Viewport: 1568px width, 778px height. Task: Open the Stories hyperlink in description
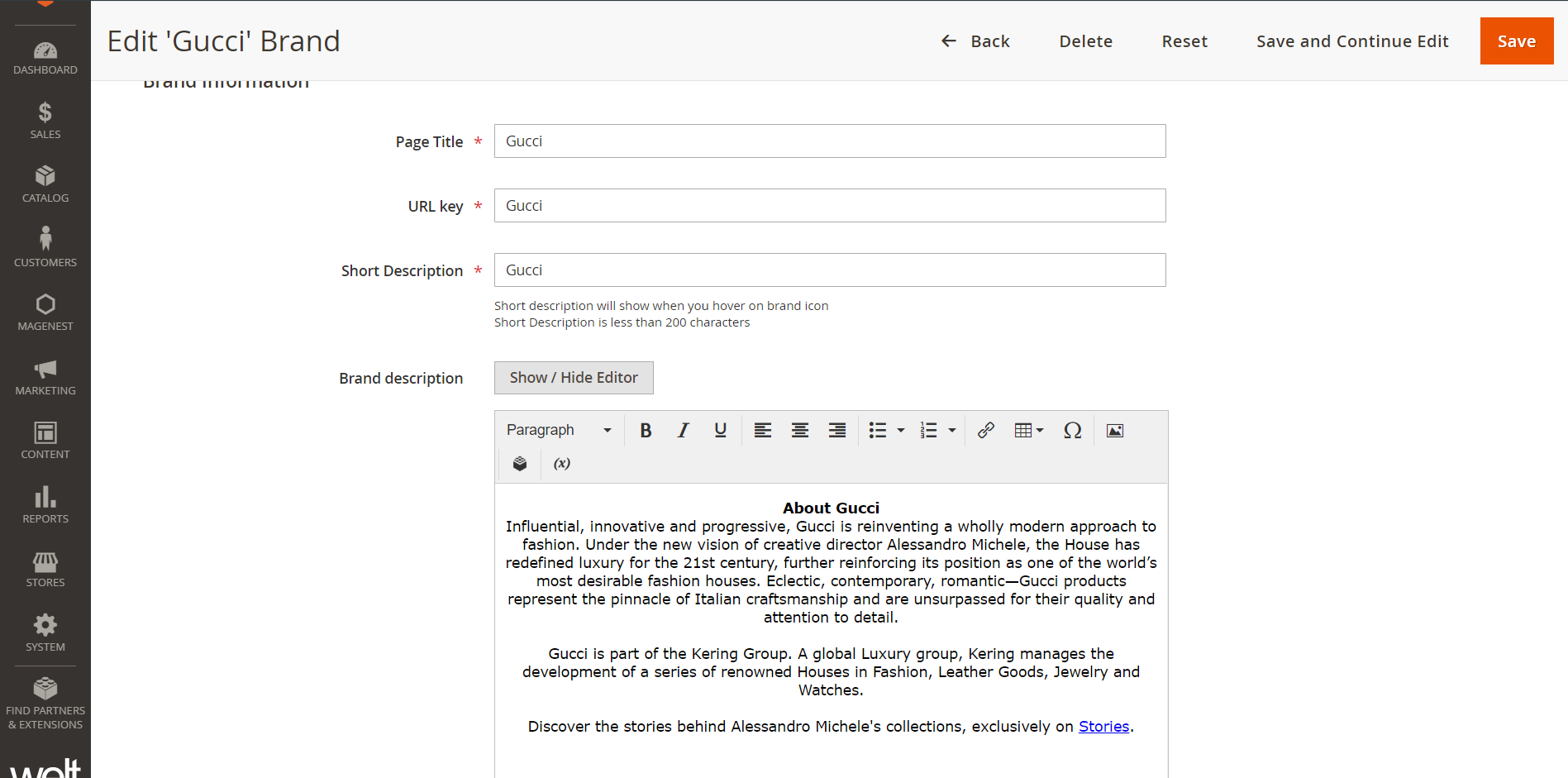coord(1103,726)
